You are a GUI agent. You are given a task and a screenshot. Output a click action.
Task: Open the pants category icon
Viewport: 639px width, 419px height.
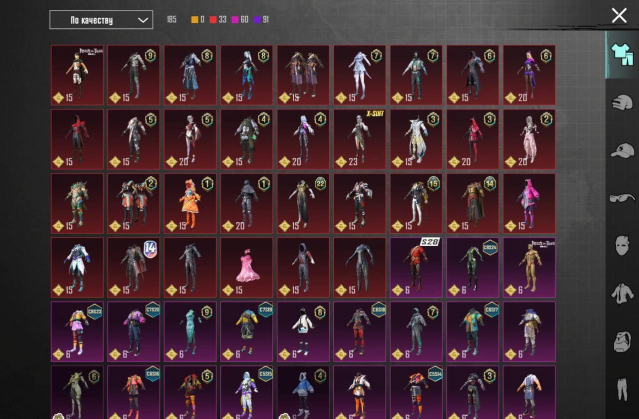[x=621, y=388]
